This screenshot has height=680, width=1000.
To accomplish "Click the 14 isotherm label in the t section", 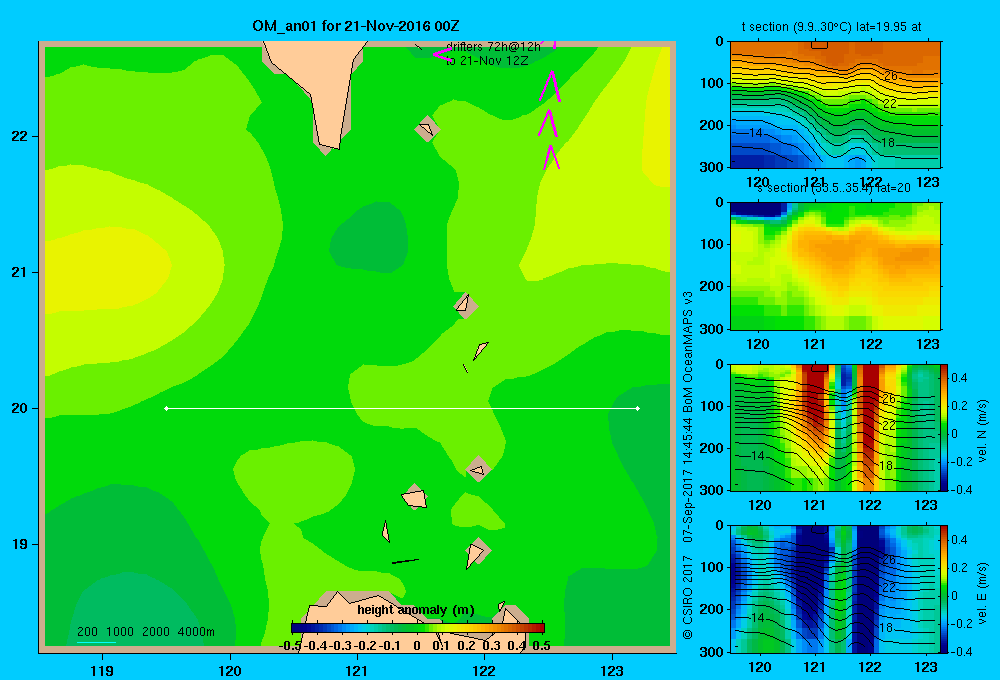I will 756,133.
